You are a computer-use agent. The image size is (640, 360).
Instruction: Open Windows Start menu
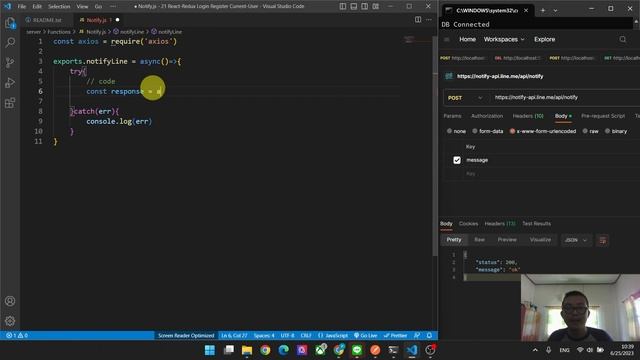(210, 350)
